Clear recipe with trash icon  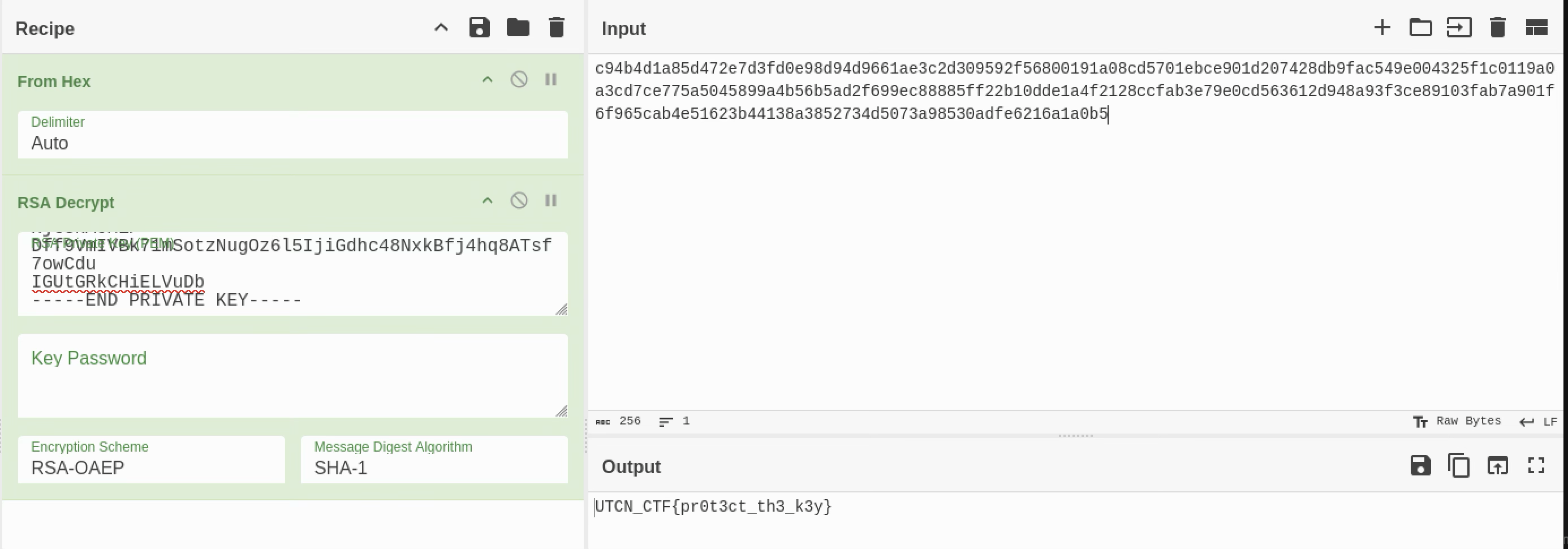(x=557, y=27)
